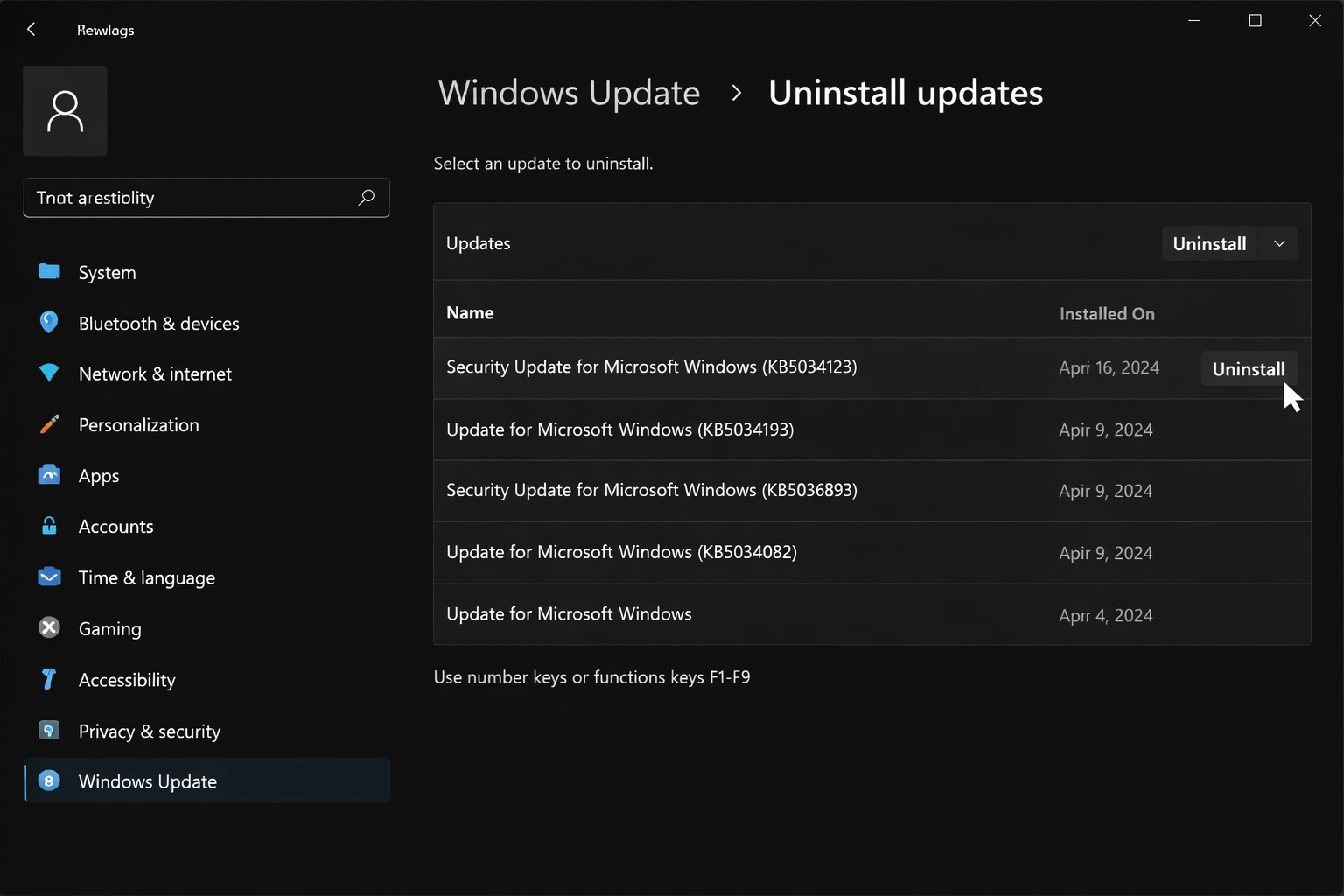The image size is (1344, 896).
Task: Click the April 4, 2024 install date
Action: pos(1106,615)
